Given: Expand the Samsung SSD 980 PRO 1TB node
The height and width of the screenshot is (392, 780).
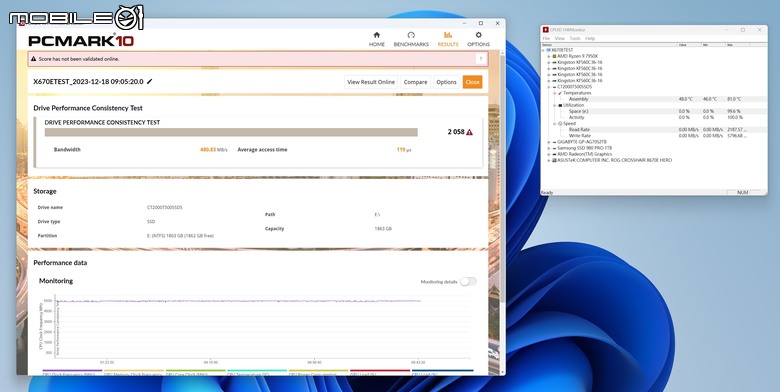Looking at the screenshot, I should point(549,148).
